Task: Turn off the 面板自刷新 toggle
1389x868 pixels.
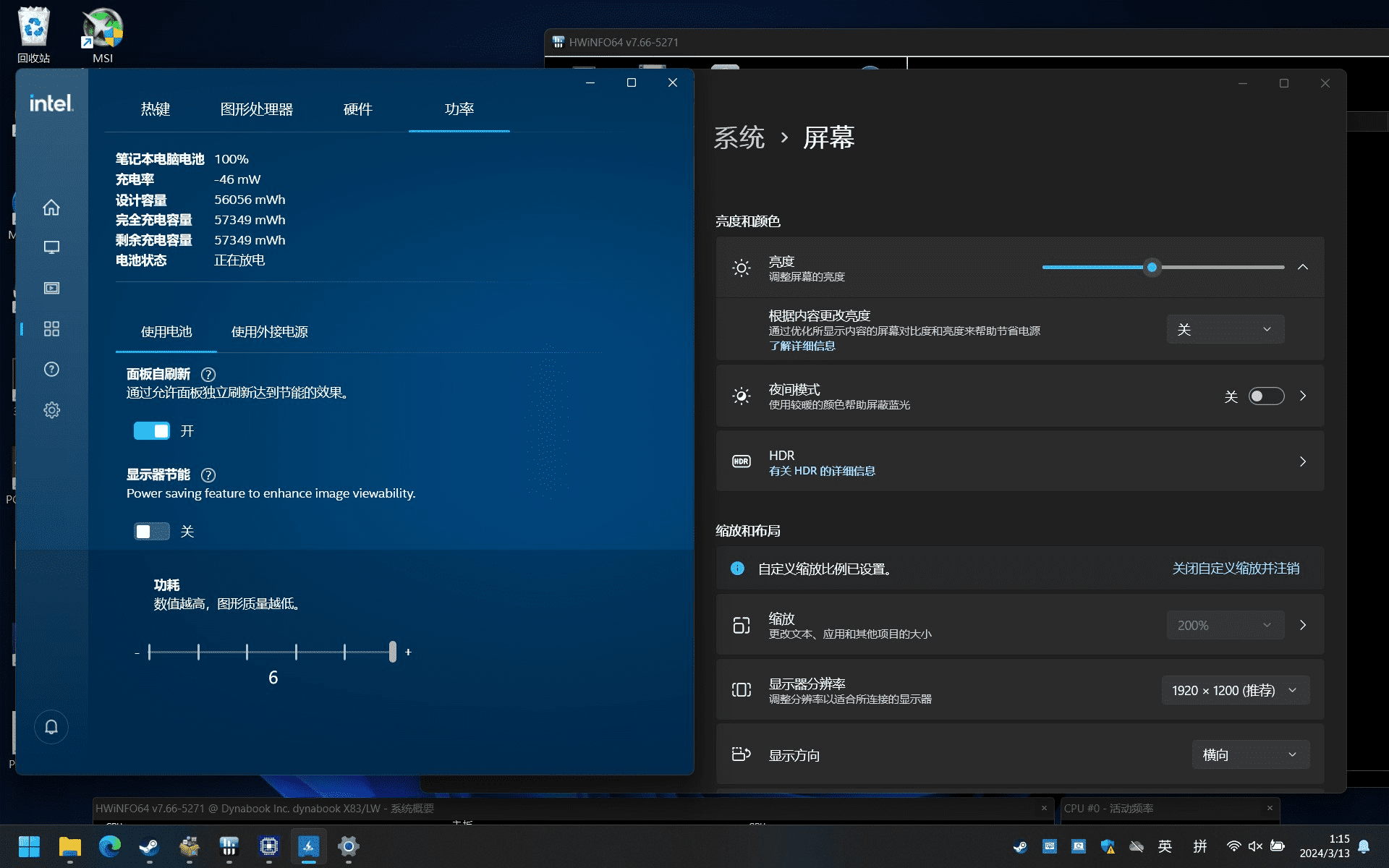Action: [x=152, y=431]
